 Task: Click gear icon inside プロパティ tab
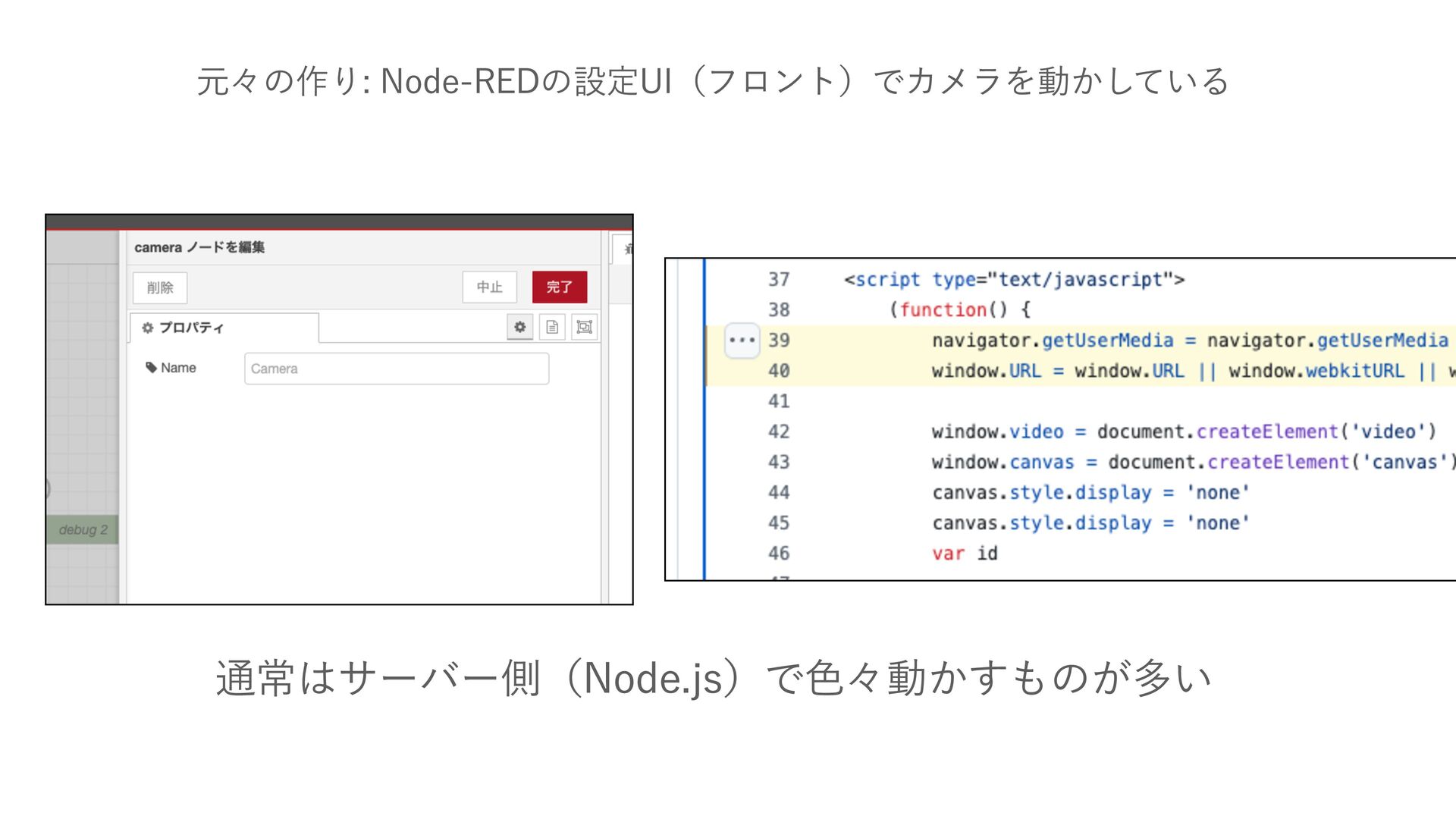147,328
